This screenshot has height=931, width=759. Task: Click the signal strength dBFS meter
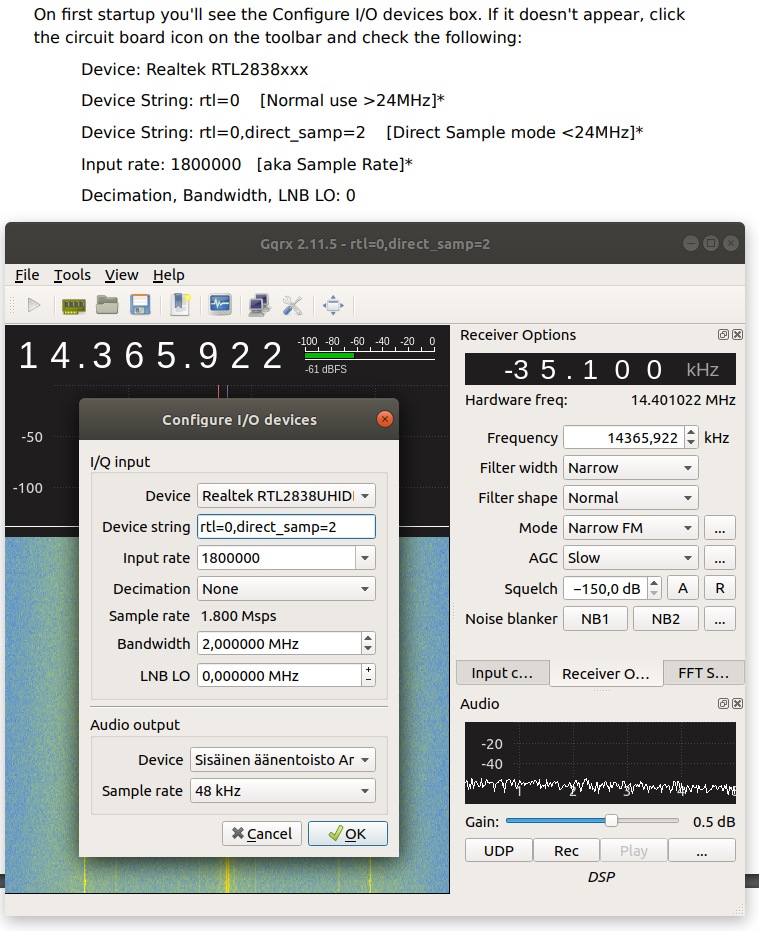pos(369,355)
